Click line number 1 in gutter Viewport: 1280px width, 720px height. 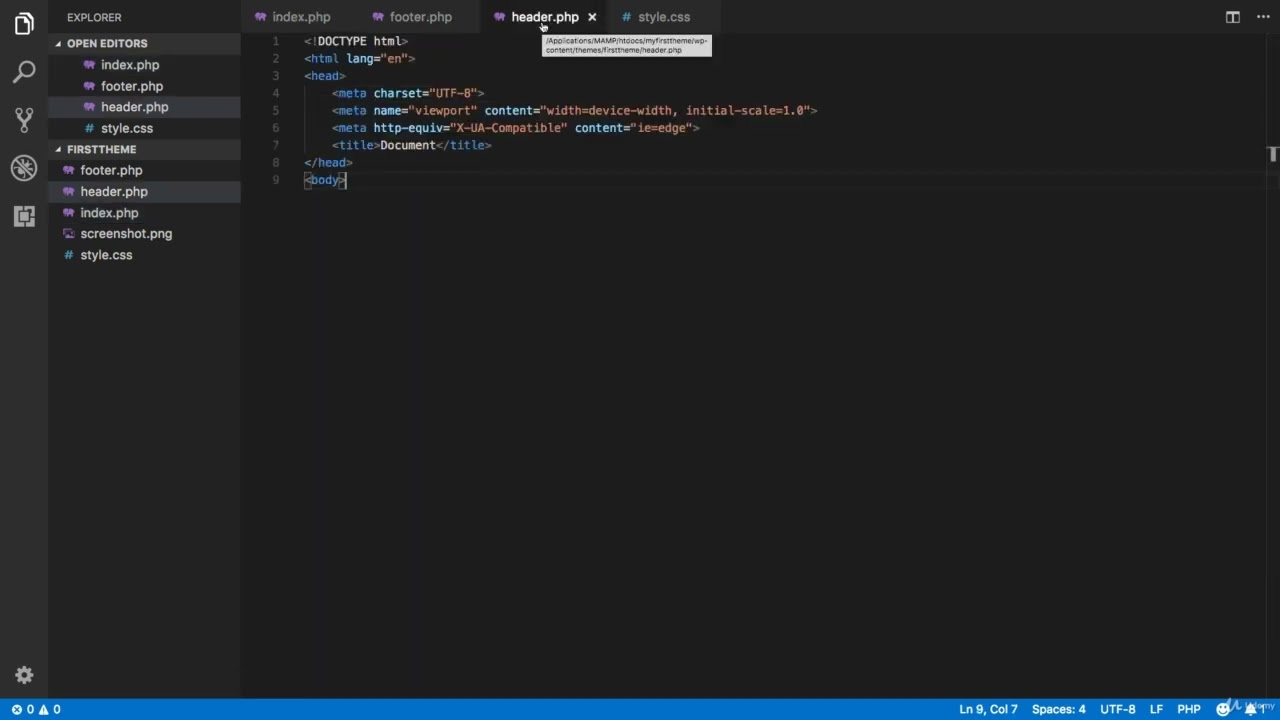pyautogui.click(x=275, y=41)
